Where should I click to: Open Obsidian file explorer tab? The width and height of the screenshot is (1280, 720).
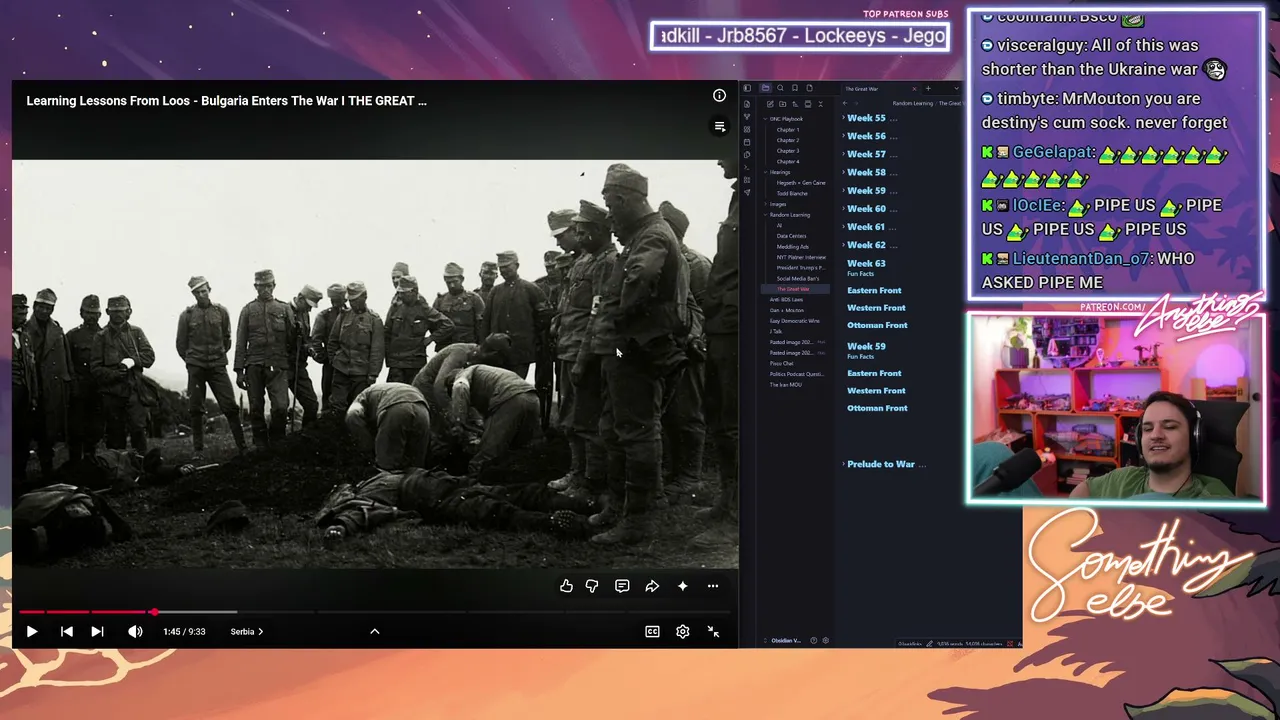(765, 88)
